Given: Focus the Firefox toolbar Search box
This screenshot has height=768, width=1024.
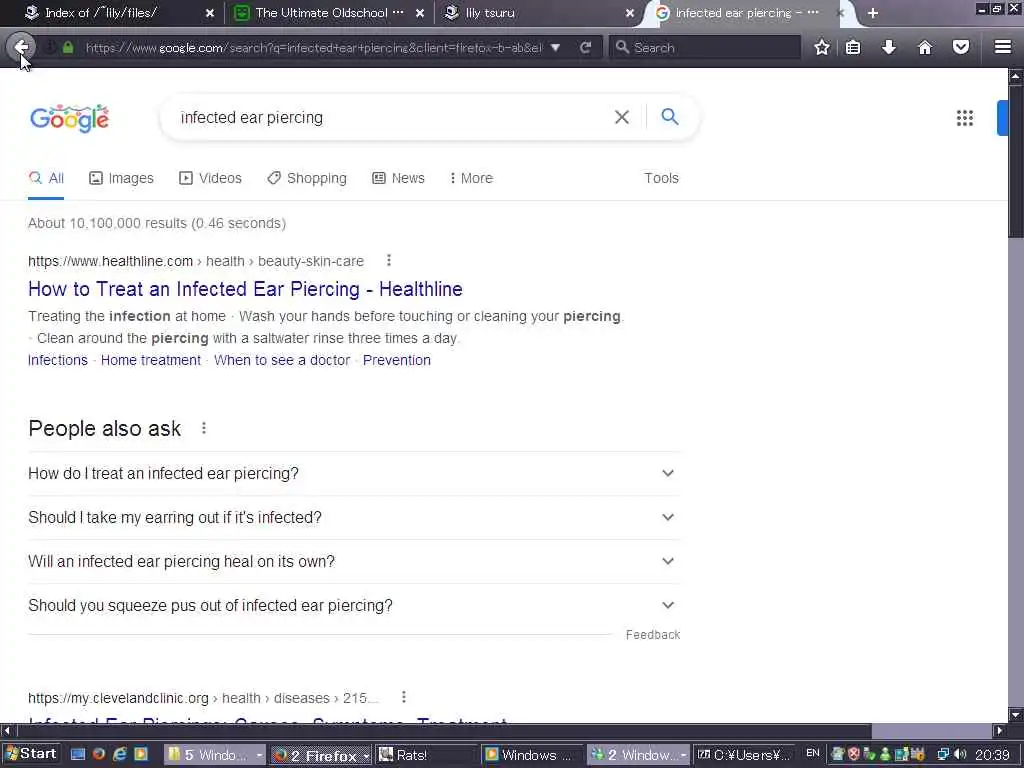Looking at the screenshot, I should click(705, 47).
